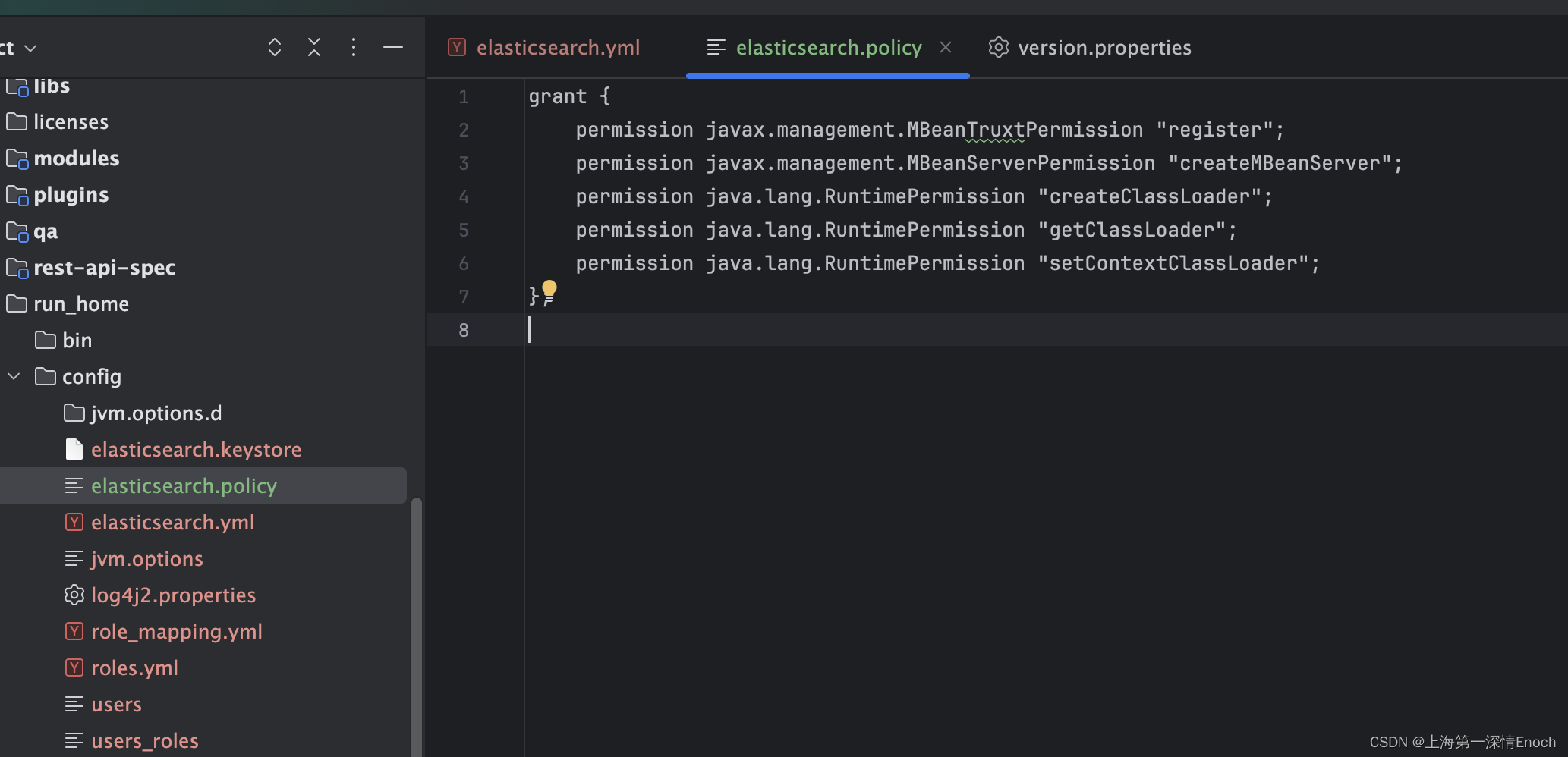The image size is (1568, 757).
Task: Hide the project tool window
Action: [x=393, y=48]
